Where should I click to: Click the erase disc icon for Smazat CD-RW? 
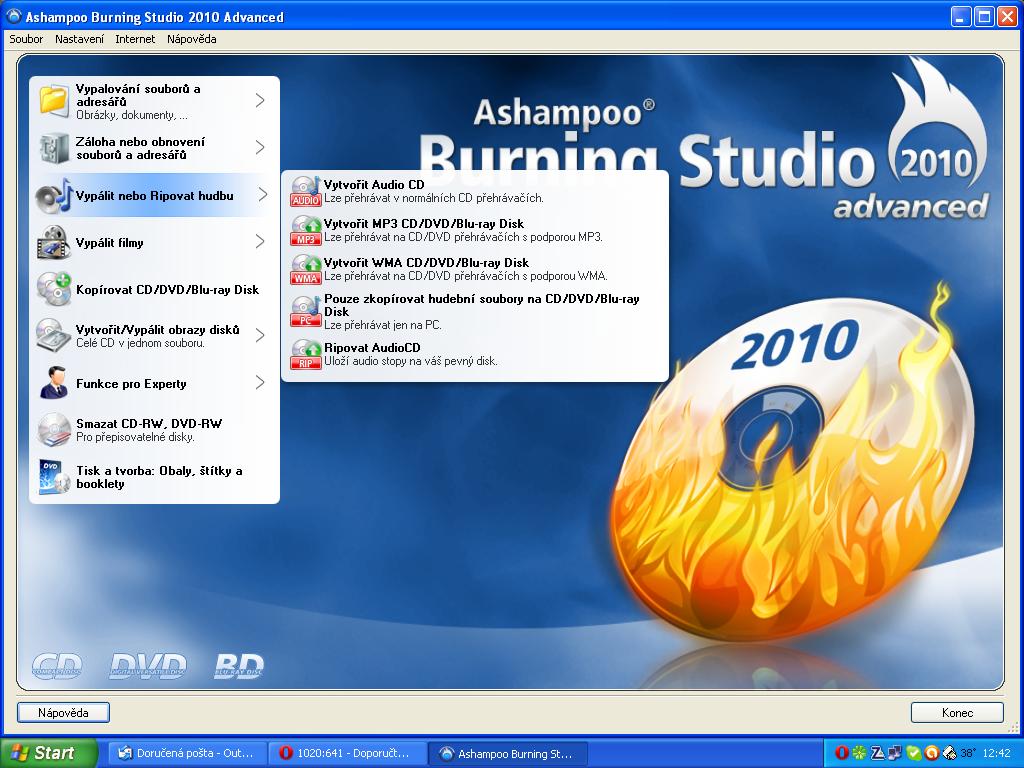(x=54, y=430)
